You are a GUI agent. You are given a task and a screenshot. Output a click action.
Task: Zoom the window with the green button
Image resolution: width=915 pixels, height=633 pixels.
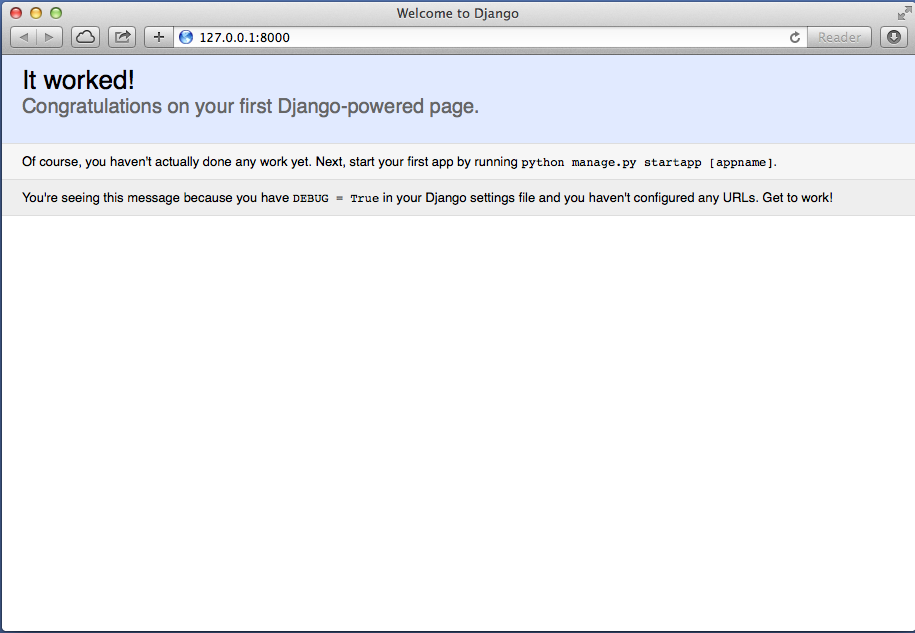[56, 13]
